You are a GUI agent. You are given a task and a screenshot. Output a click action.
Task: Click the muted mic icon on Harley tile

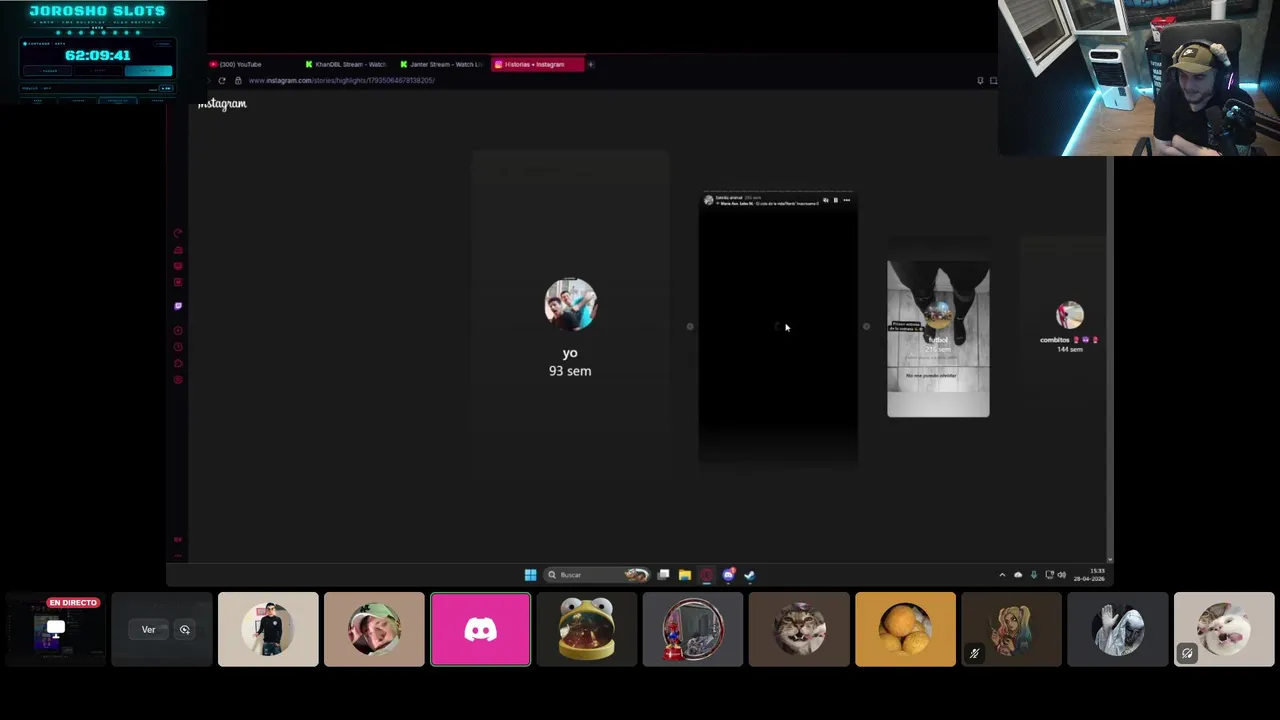click(974, 654)
